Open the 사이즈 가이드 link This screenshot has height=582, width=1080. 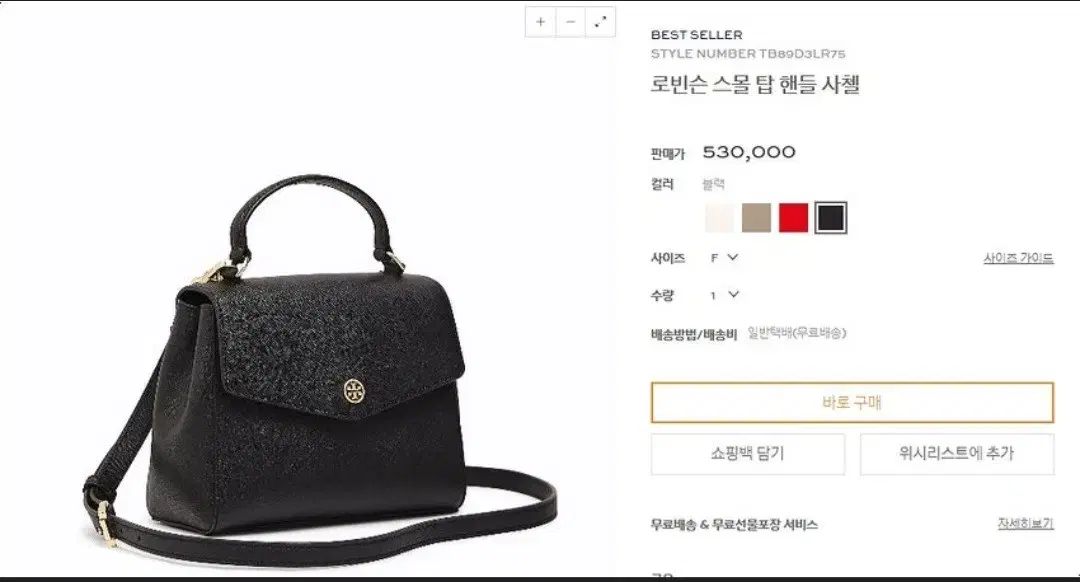tap(1018, 258)
